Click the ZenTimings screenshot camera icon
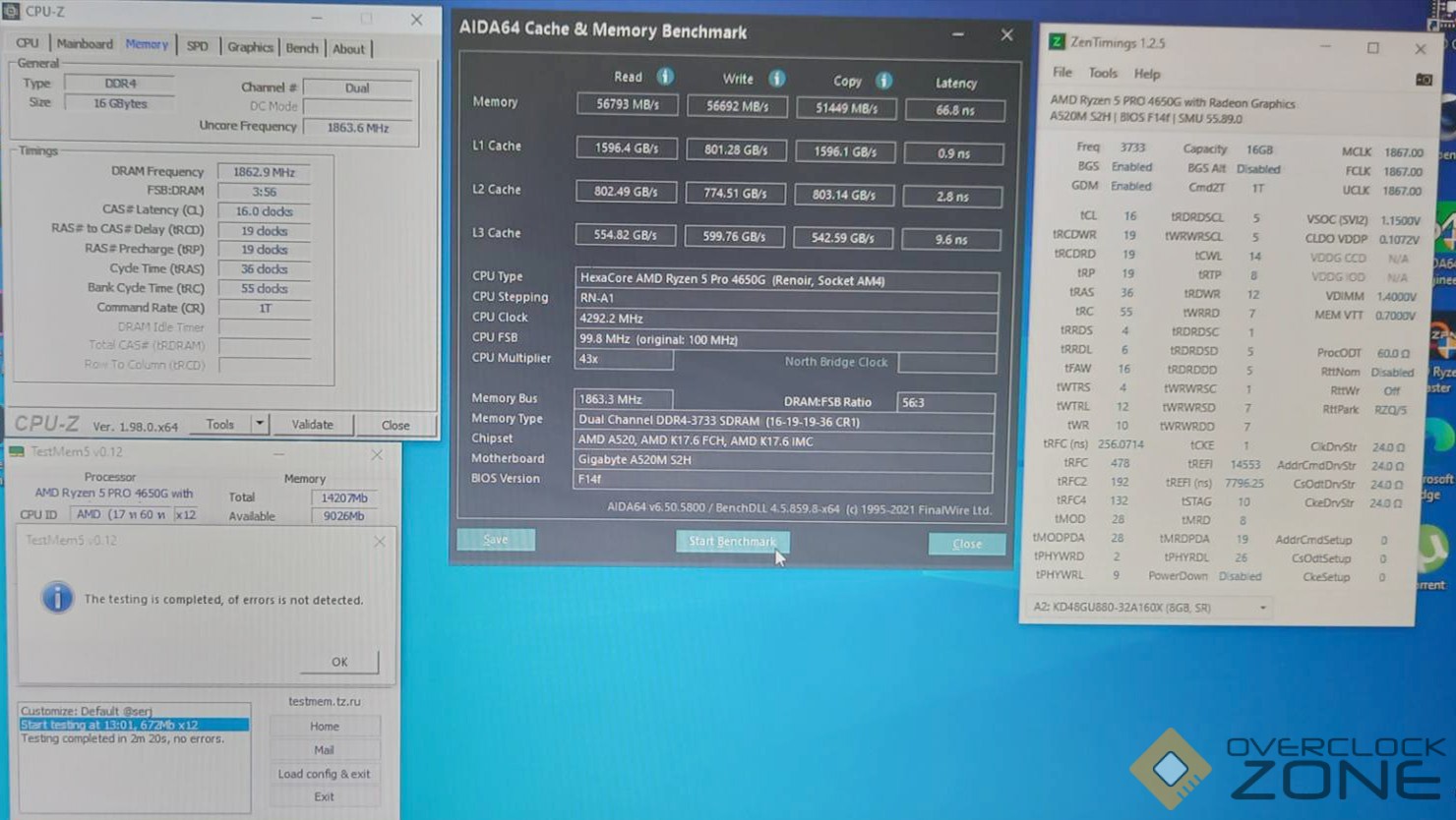Screen dimensions: 1456x820 click(1423, 80)
